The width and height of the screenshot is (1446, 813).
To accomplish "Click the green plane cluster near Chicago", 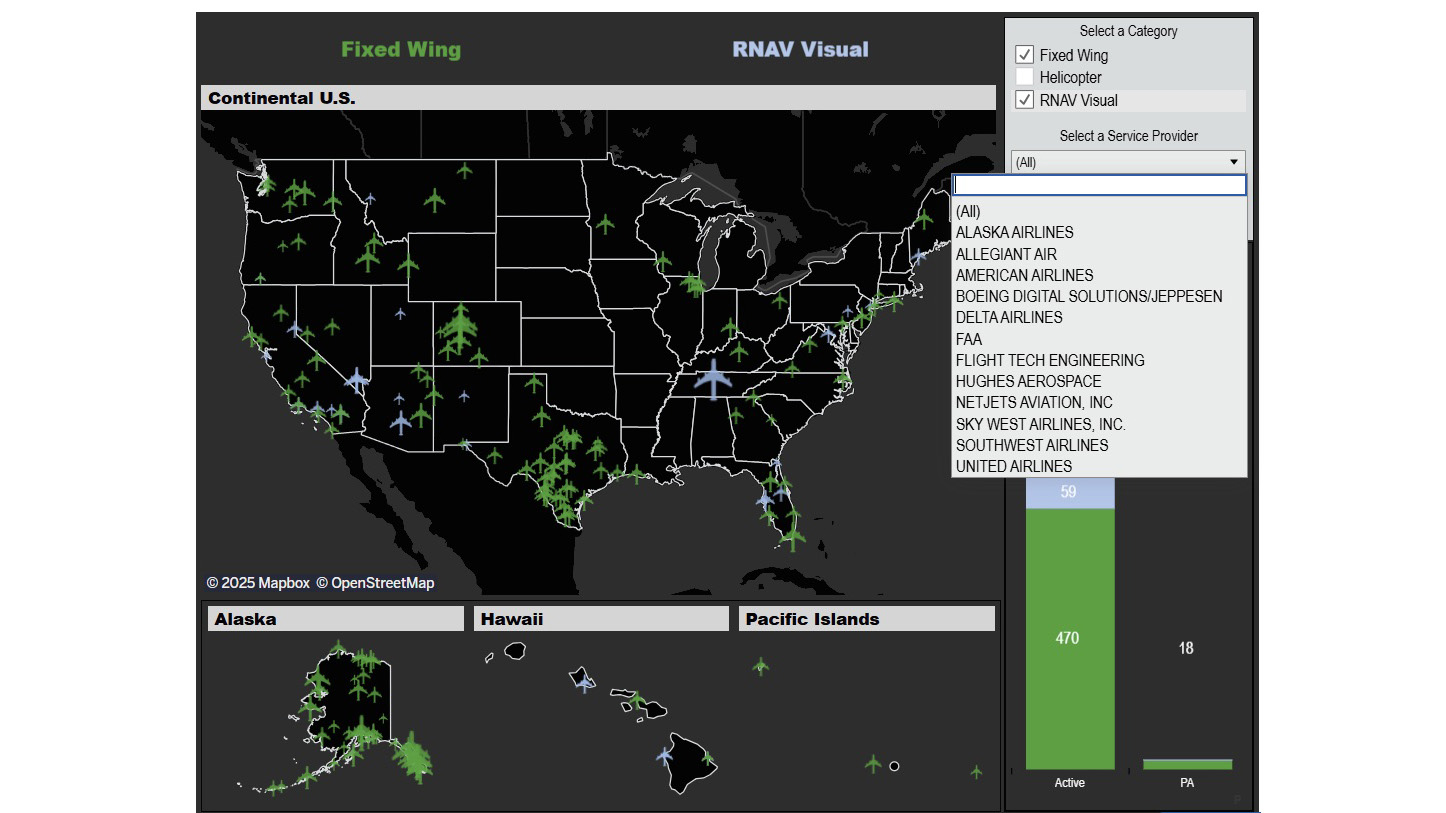I will click(x=692, y=286).
